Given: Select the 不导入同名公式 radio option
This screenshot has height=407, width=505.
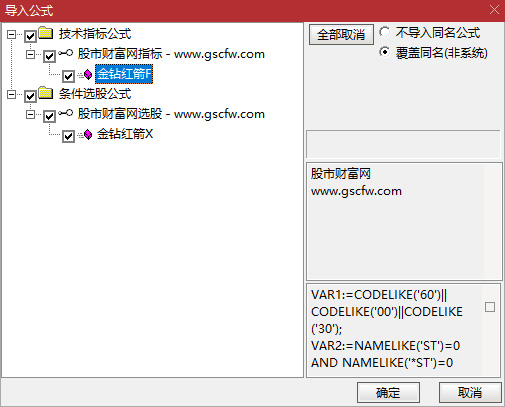Looking at the screenshot, I should tap(384, 32).
